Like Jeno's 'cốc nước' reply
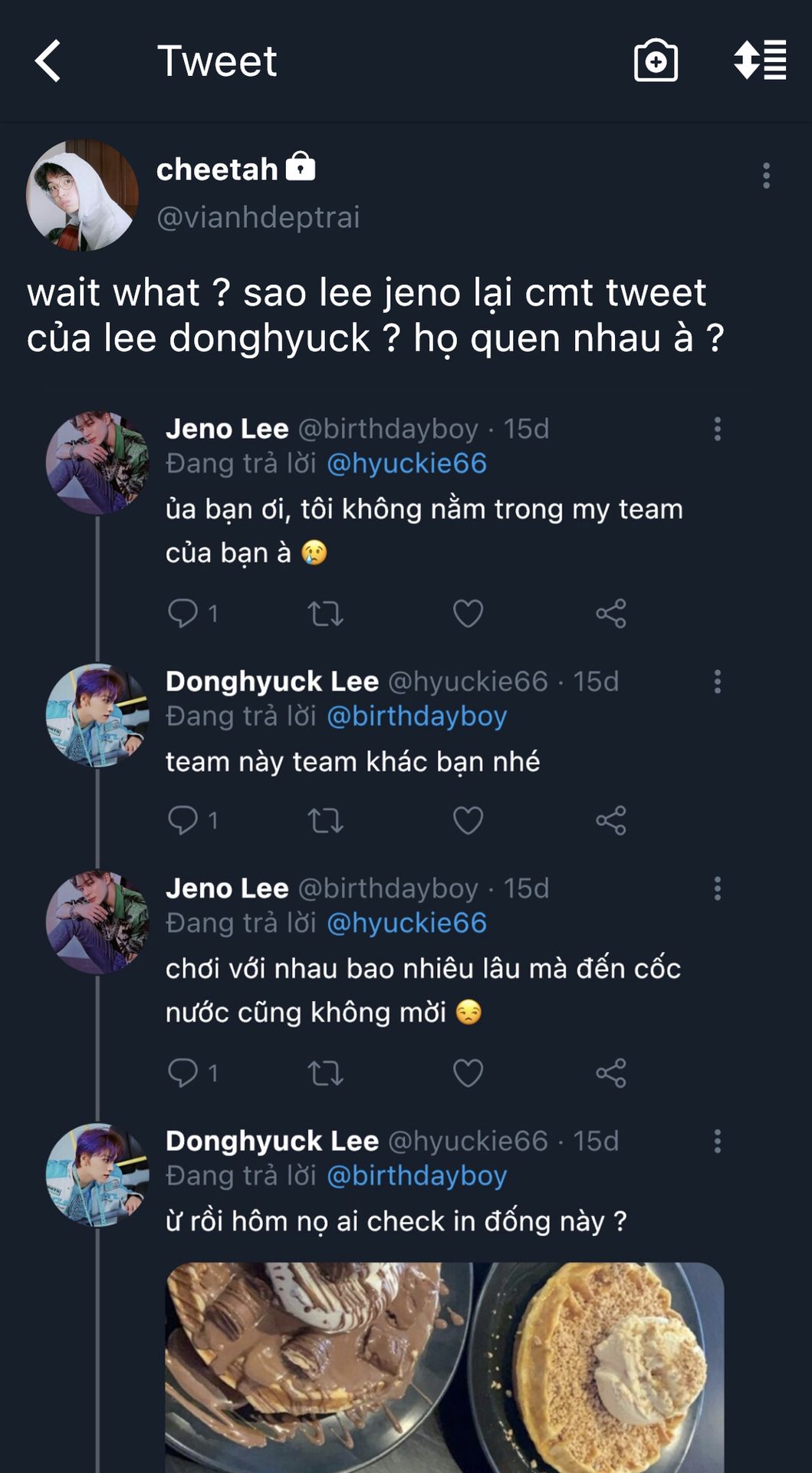The image size is (812, 1473). (468, 1073)
